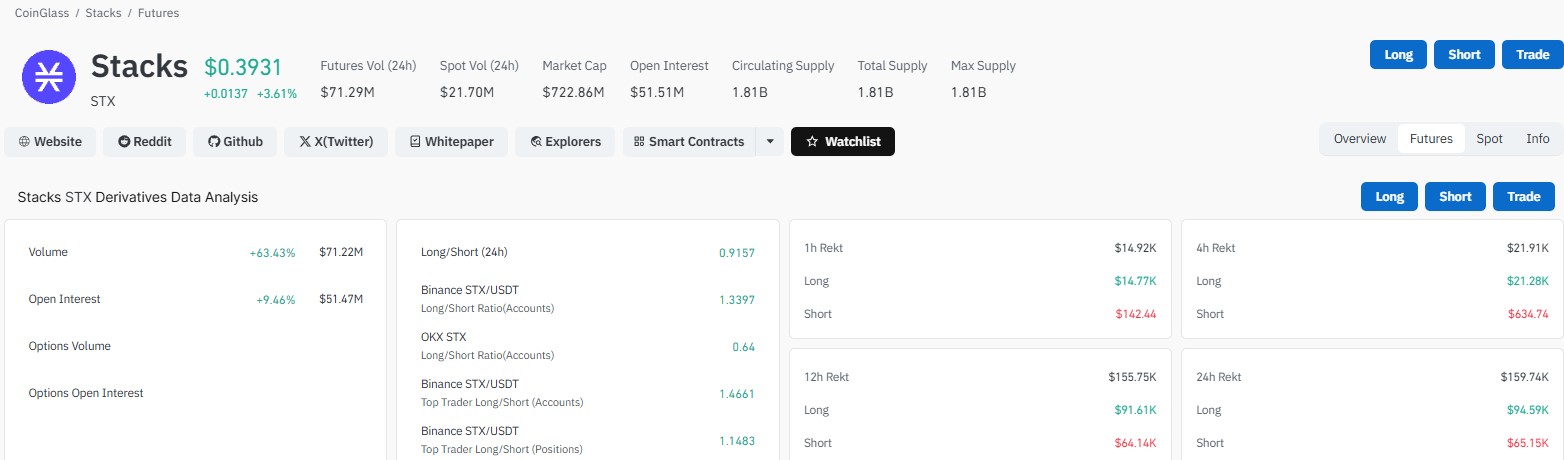This screenshot has width=1564, height=460.
Task: Click the STX ticker under Stacks
Action: pyautogui.click(x=103, y=101)
